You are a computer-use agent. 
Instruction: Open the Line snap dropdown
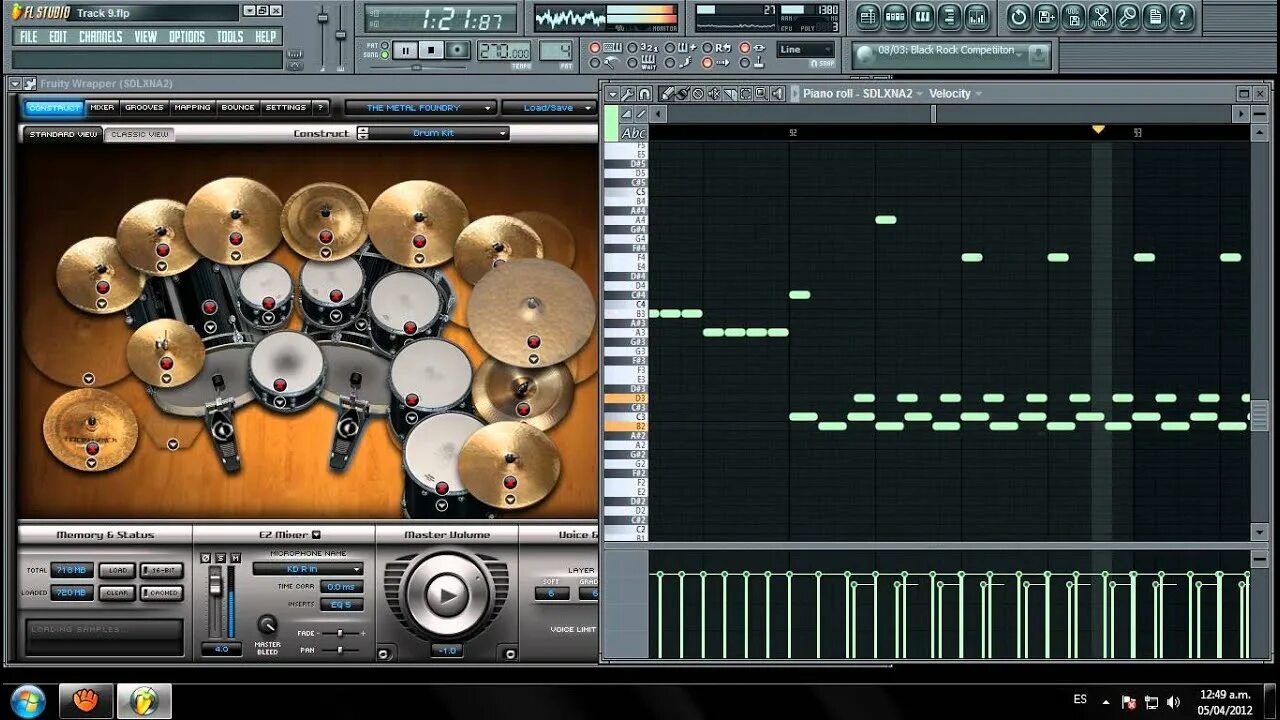click(806, 50)
